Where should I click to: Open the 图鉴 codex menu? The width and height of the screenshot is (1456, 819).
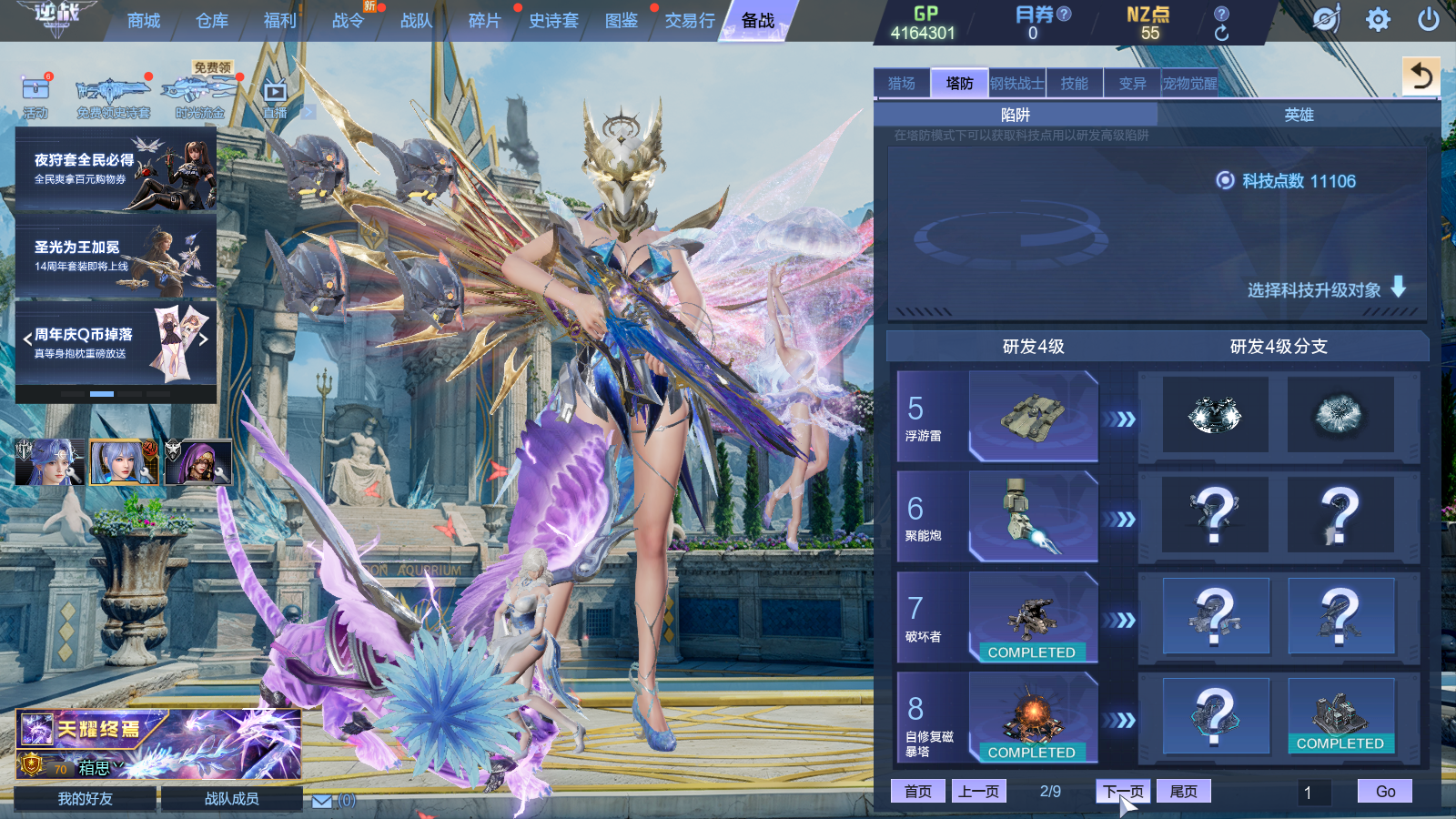[622, 21]
